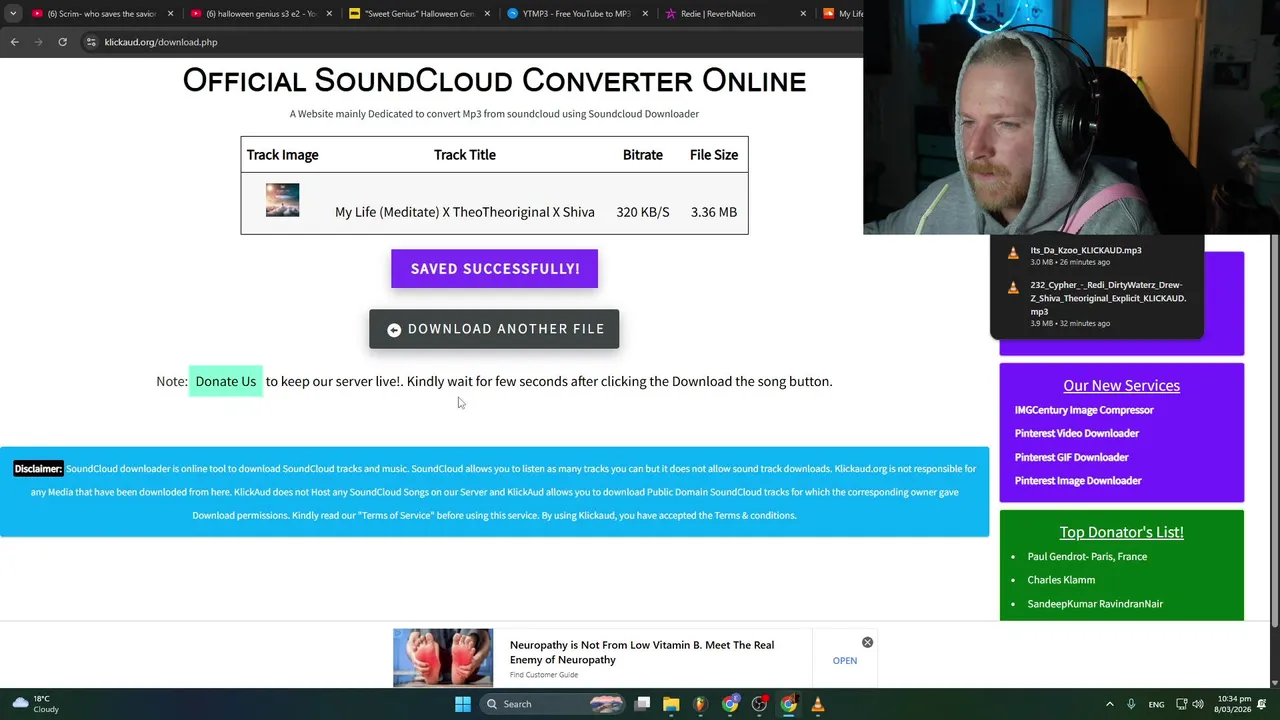Click DOWNLOAD ANOTHER FILE button
This screenshot has height=720, width=1280.
[494, 329]
